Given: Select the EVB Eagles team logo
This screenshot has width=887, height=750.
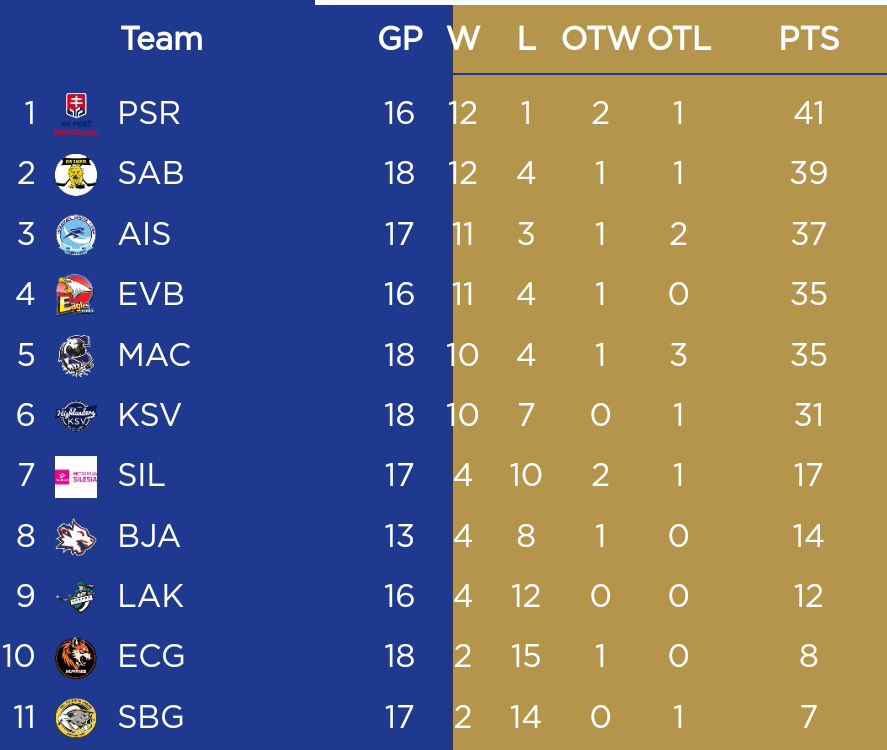Looking at the screenshot, I should (x=76, y=295).
